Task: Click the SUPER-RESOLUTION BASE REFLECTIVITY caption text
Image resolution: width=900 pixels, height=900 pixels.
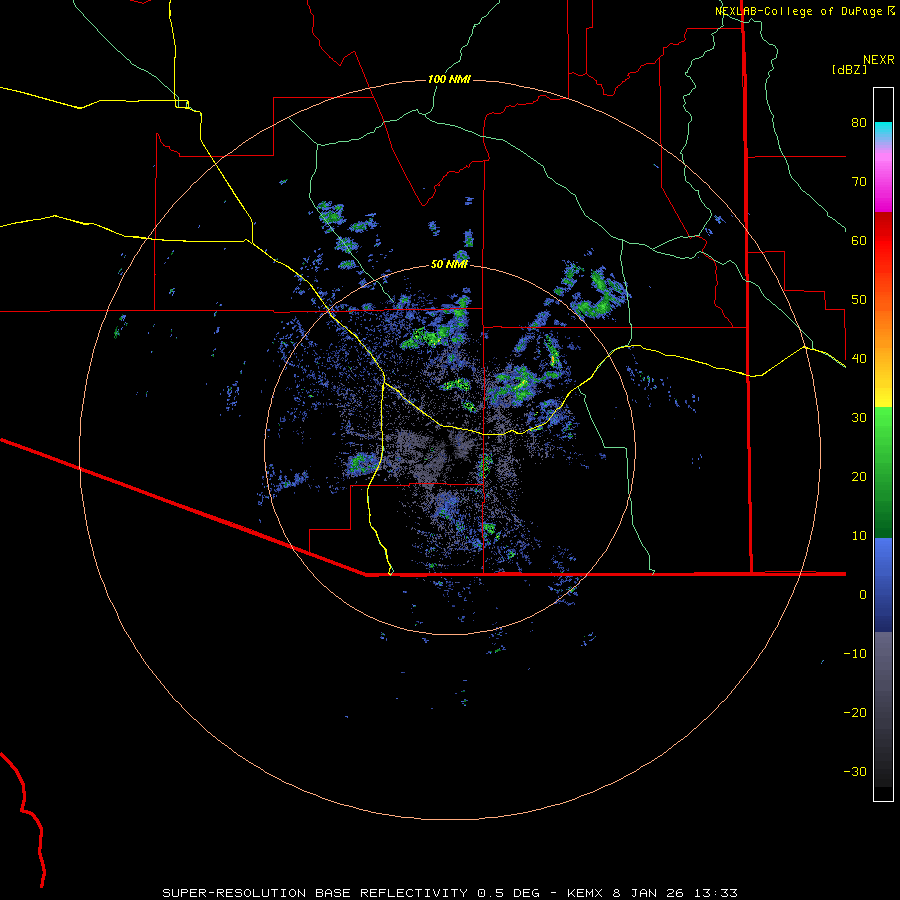Action: [315, 893]
